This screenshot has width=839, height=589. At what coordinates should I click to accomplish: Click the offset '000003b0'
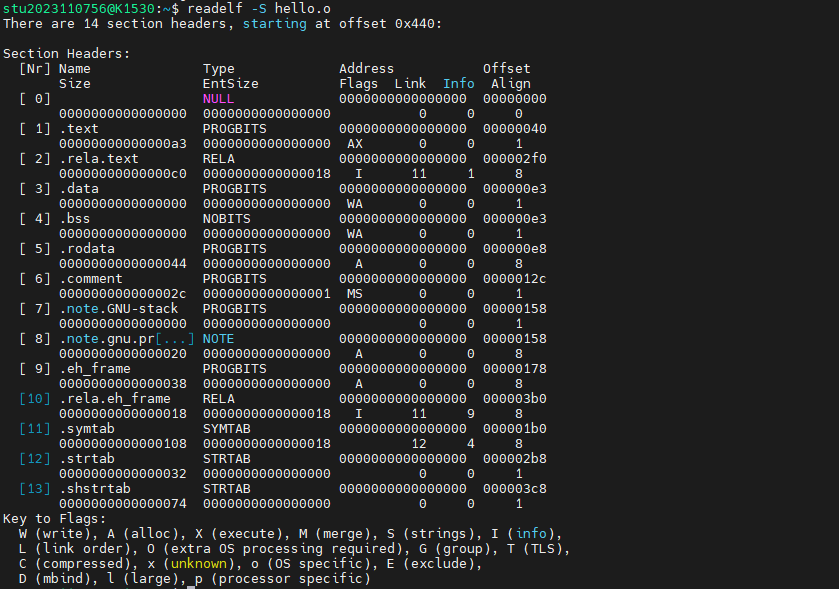(515, 398)
